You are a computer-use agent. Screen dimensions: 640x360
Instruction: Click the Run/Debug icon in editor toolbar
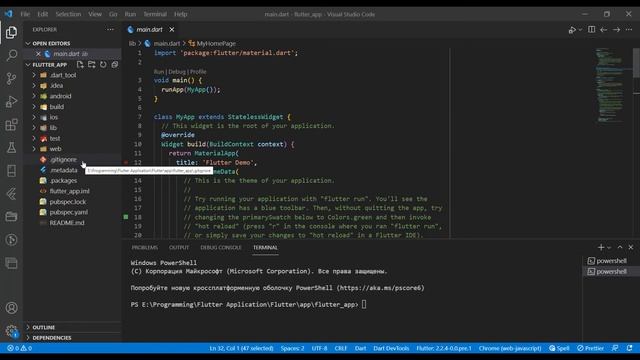[x=572, y=29]
